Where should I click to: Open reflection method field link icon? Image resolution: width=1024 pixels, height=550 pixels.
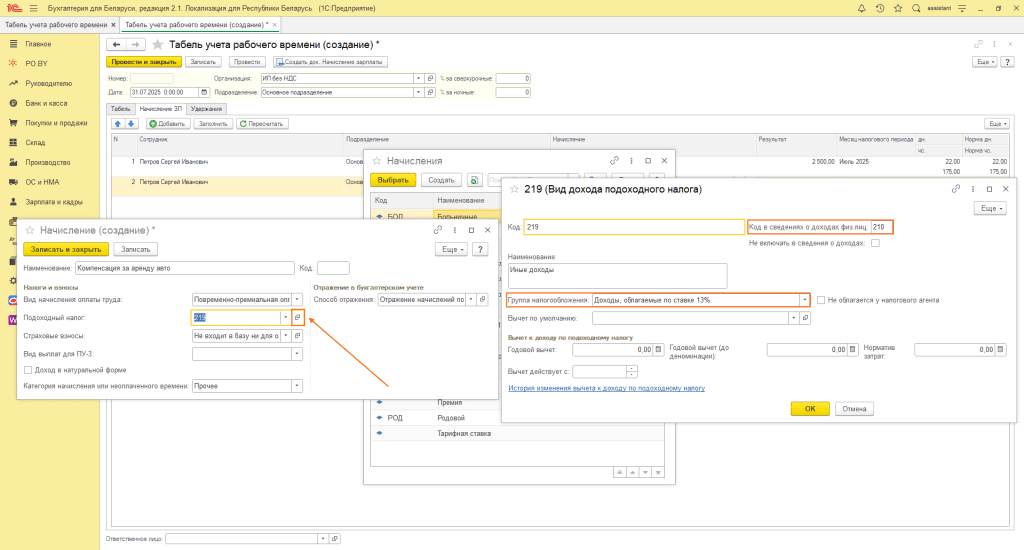[x=483, y=299]
